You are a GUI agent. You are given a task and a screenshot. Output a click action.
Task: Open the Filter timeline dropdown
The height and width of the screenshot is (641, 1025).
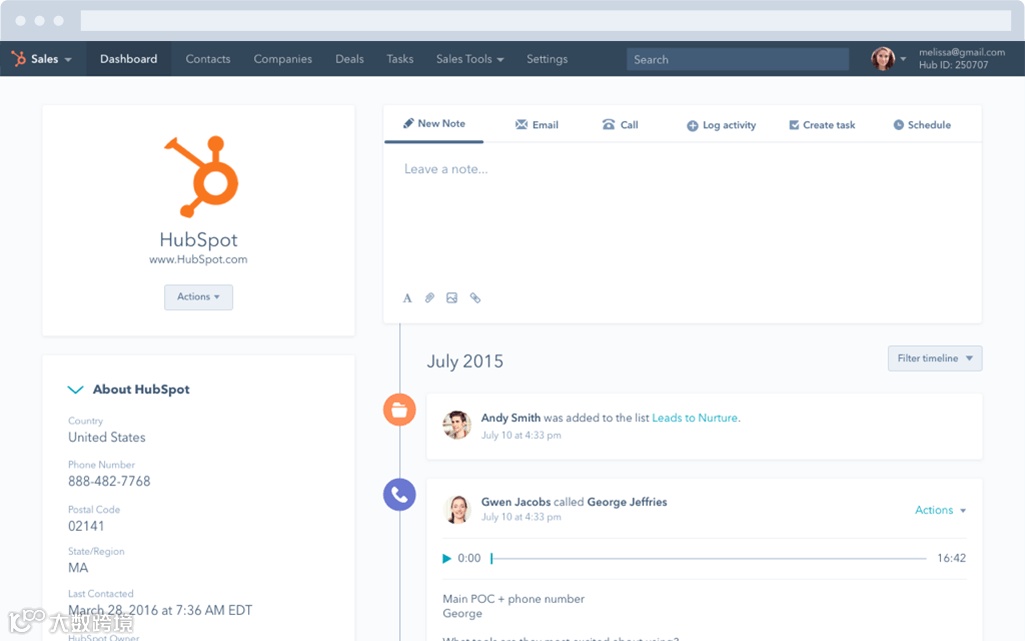tap(935, 358)
